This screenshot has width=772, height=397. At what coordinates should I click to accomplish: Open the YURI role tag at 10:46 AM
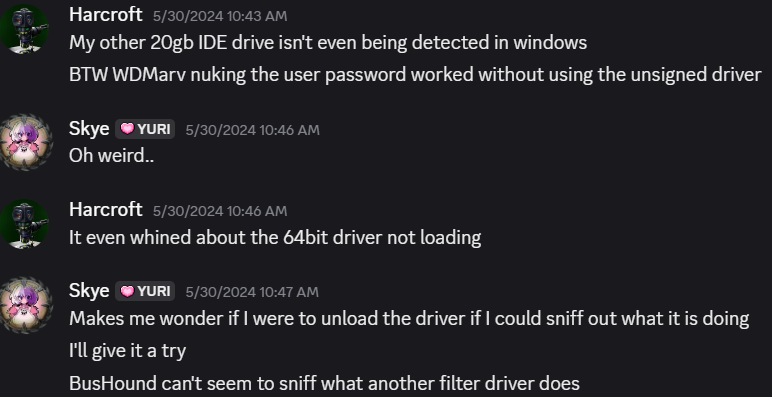[145, 129]
